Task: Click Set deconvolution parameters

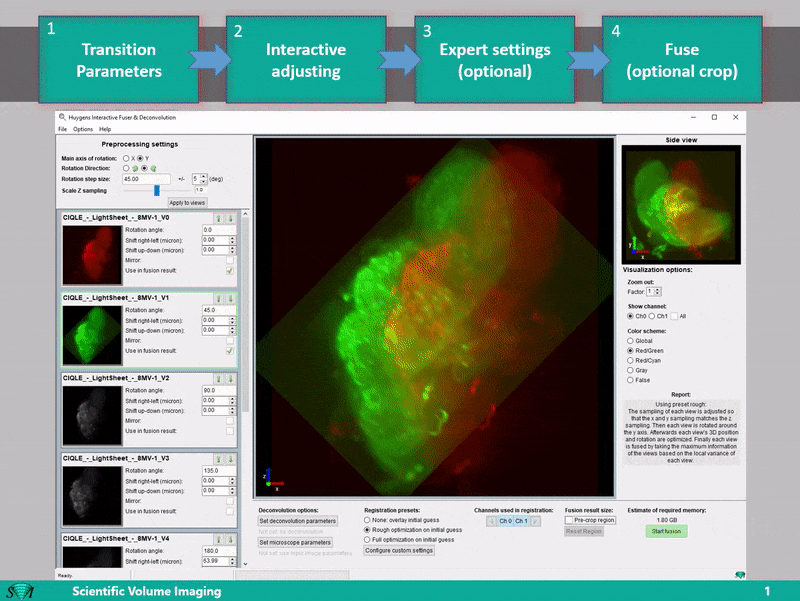Action: tap(299, 521)
